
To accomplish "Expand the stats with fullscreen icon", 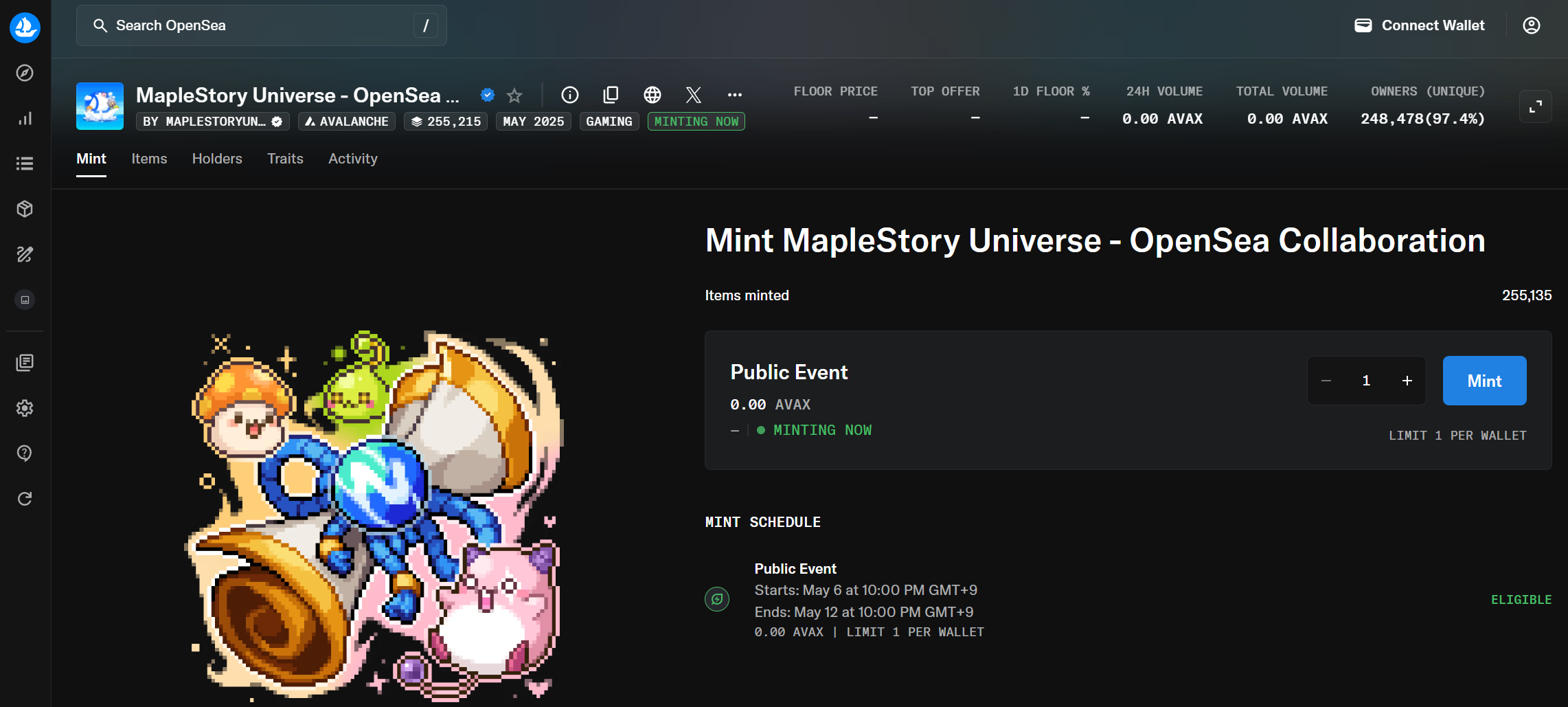I will point(1536,106).
